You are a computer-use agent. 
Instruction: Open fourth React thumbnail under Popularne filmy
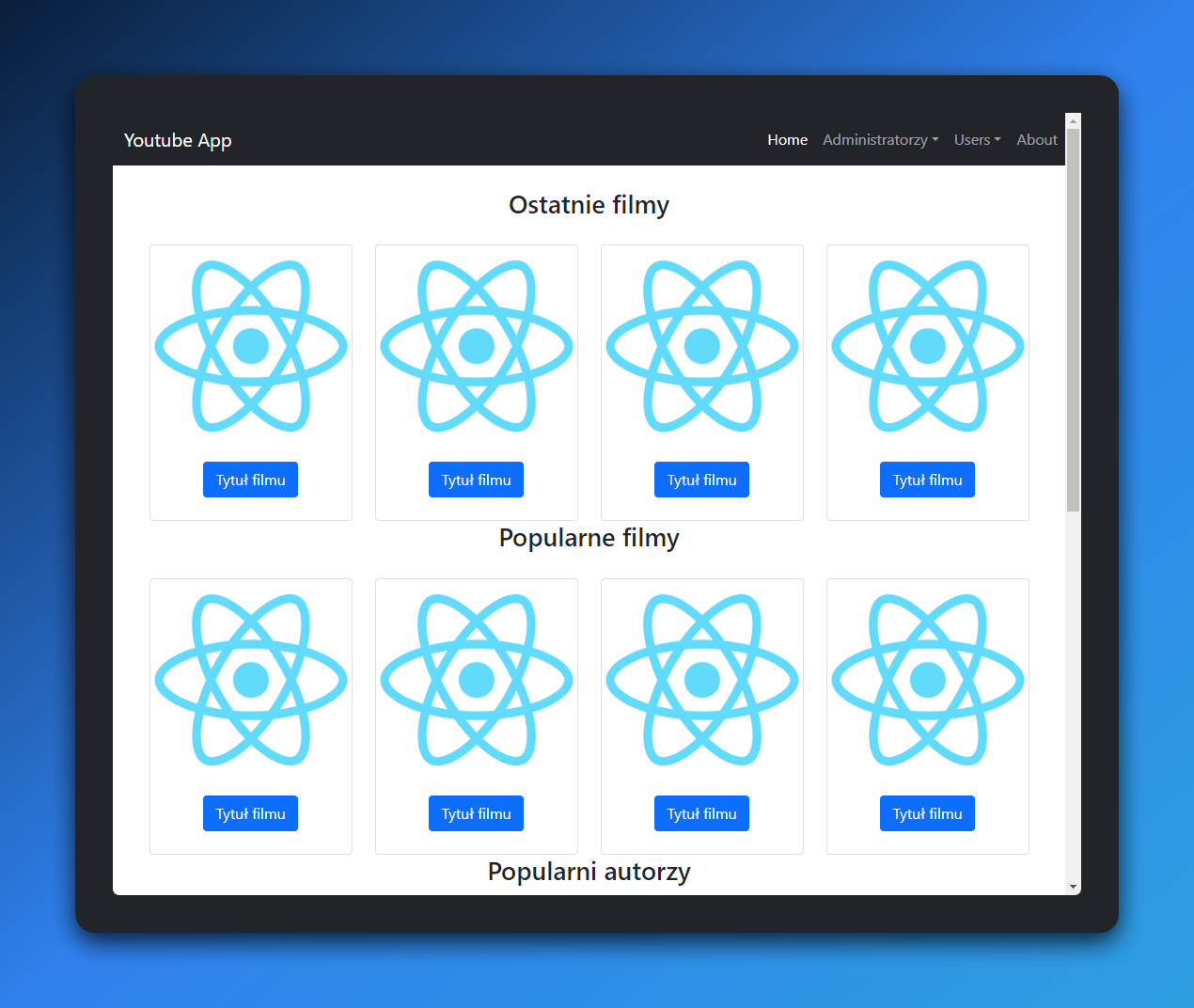click(928, 680)
